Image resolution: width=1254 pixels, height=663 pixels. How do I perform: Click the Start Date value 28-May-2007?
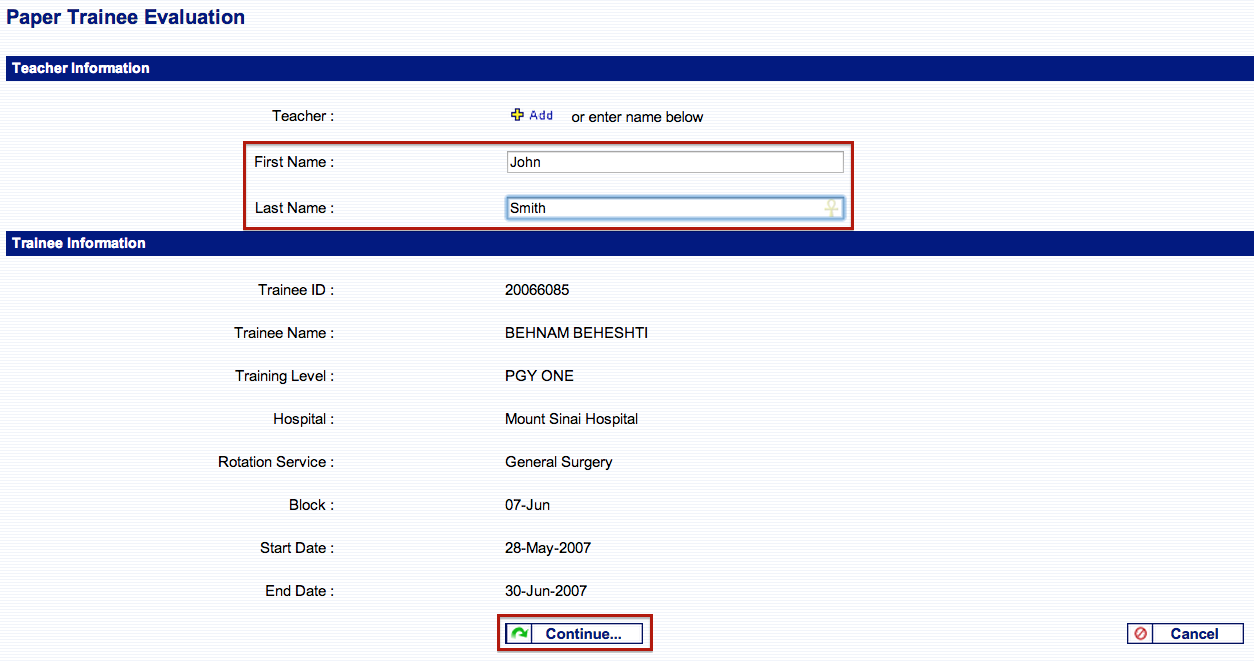547,548
